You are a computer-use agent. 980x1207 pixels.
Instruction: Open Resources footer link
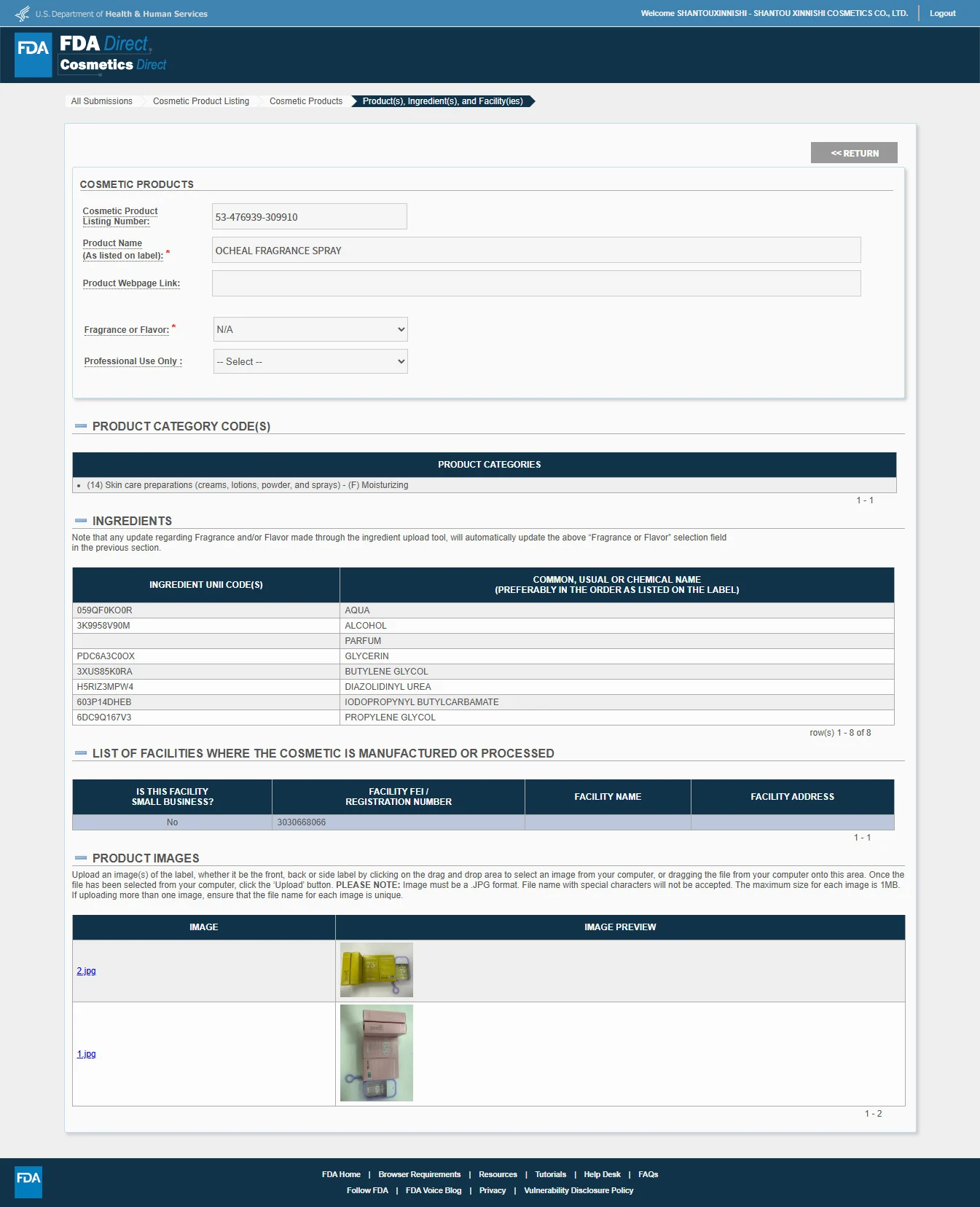point(498,1174)
